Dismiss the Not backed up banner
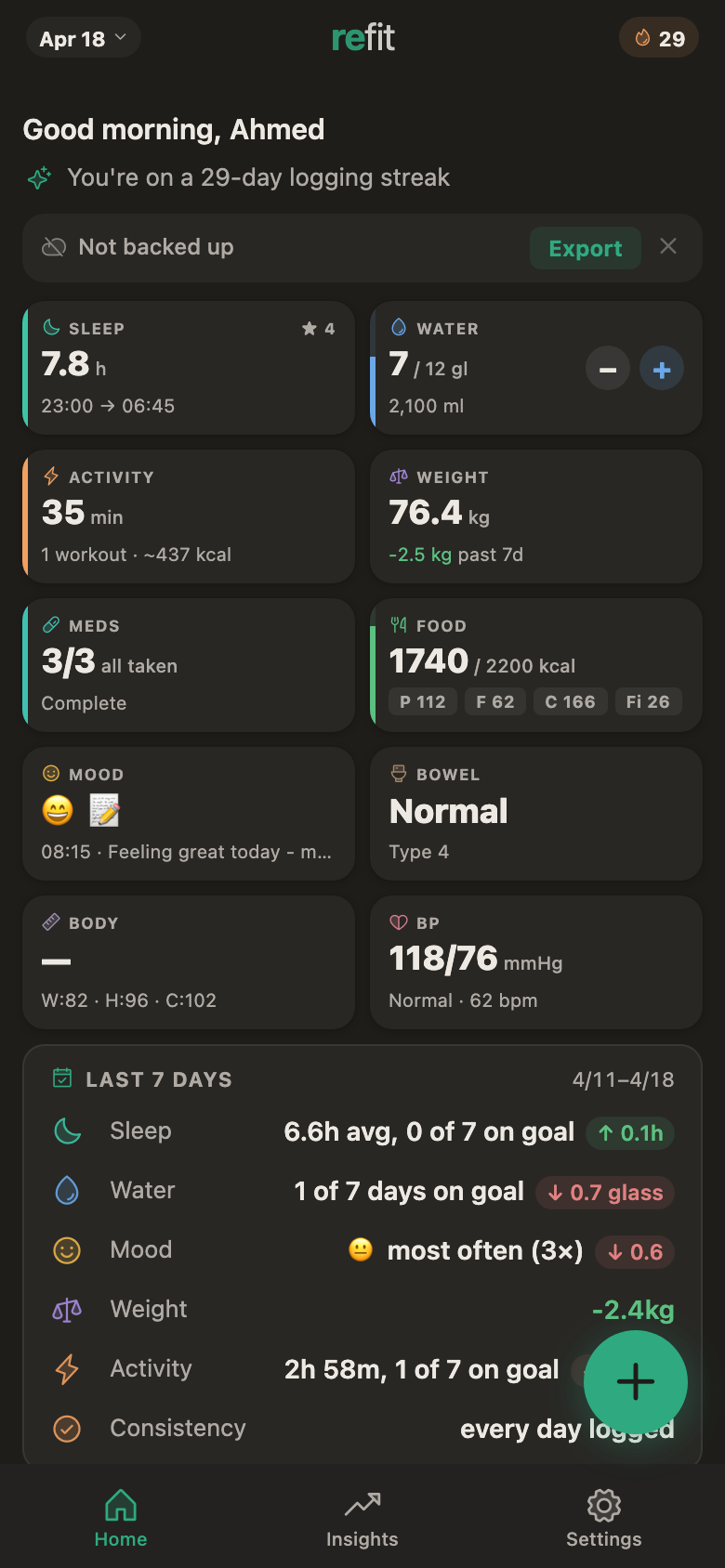Screen dimensions: 725x1568 tap(667, 246)
